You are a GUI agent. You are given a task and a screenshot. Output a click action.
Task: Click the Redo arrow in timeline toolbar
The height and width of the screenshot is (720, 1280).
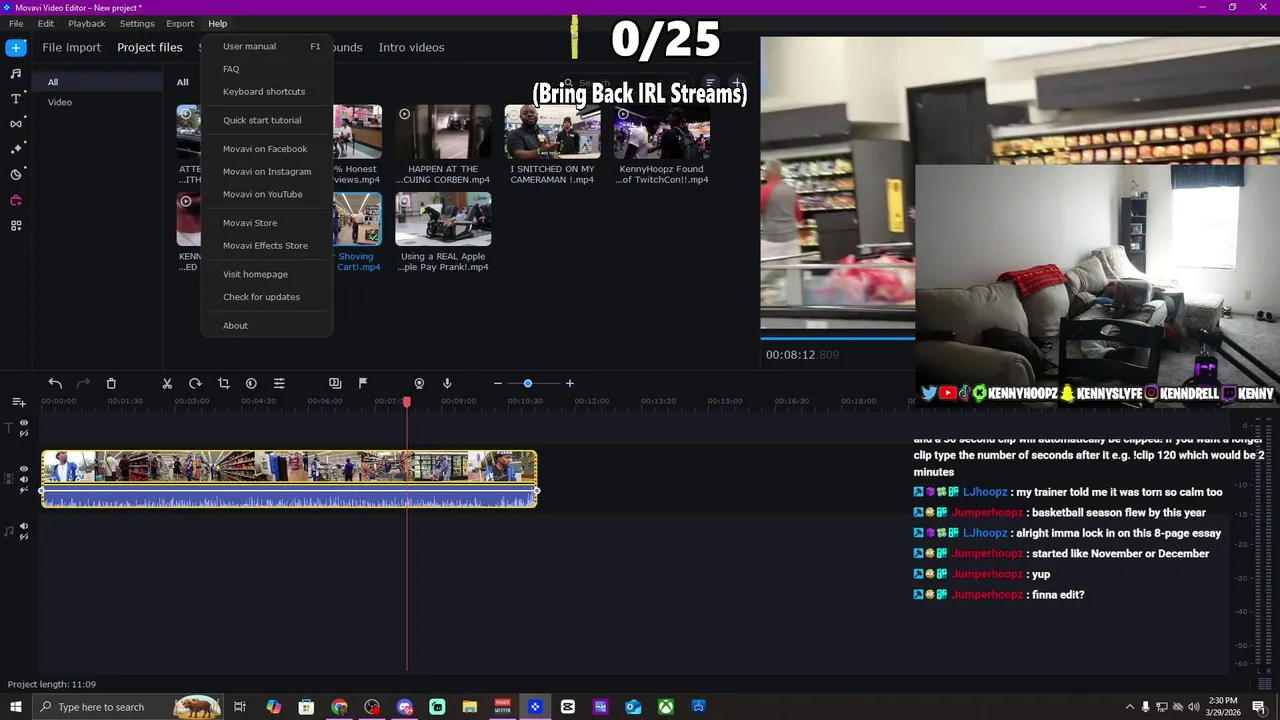click(x=83, y=383)
